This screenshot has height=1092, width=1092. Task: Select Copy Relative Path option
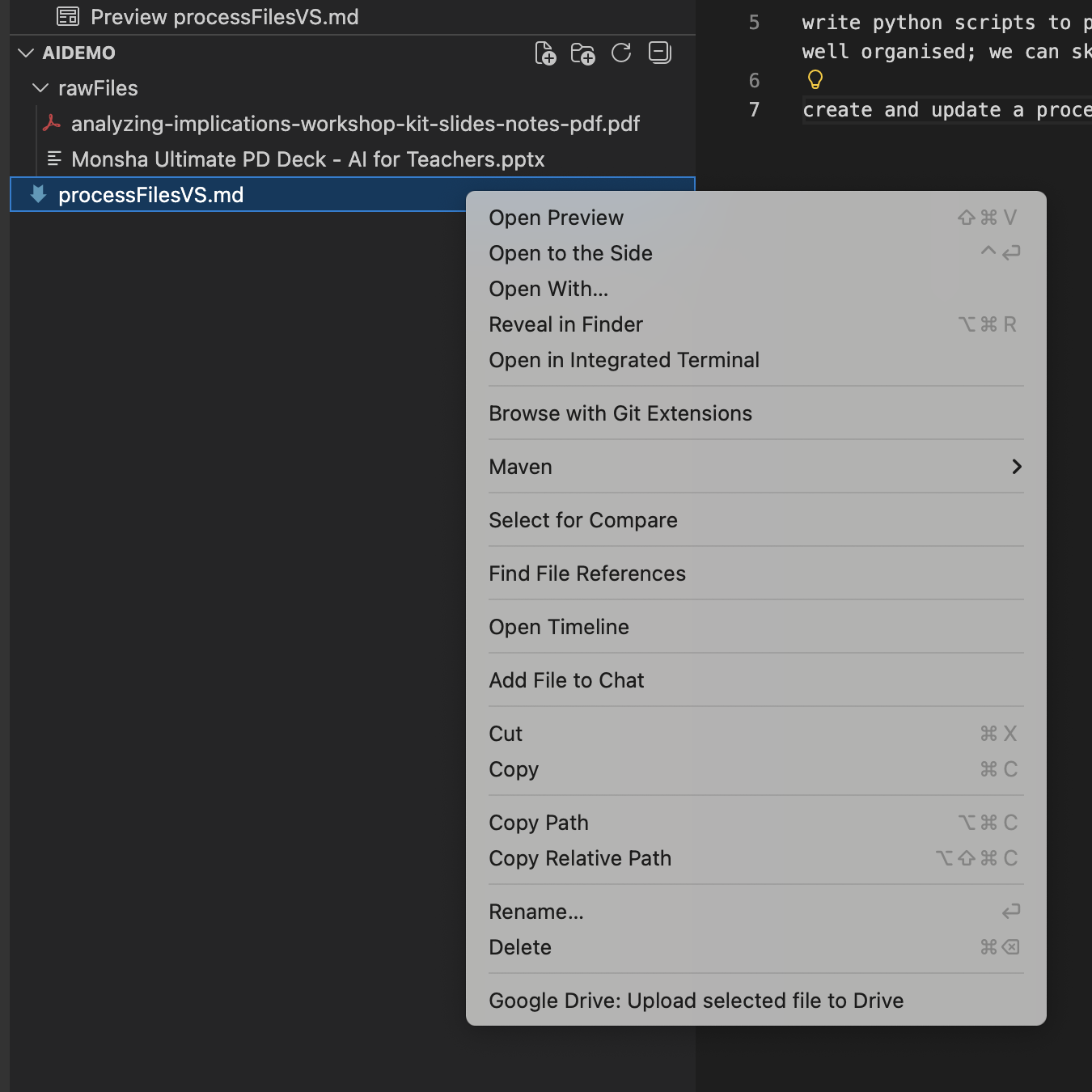pyautogui.click(x=580, y=858)
